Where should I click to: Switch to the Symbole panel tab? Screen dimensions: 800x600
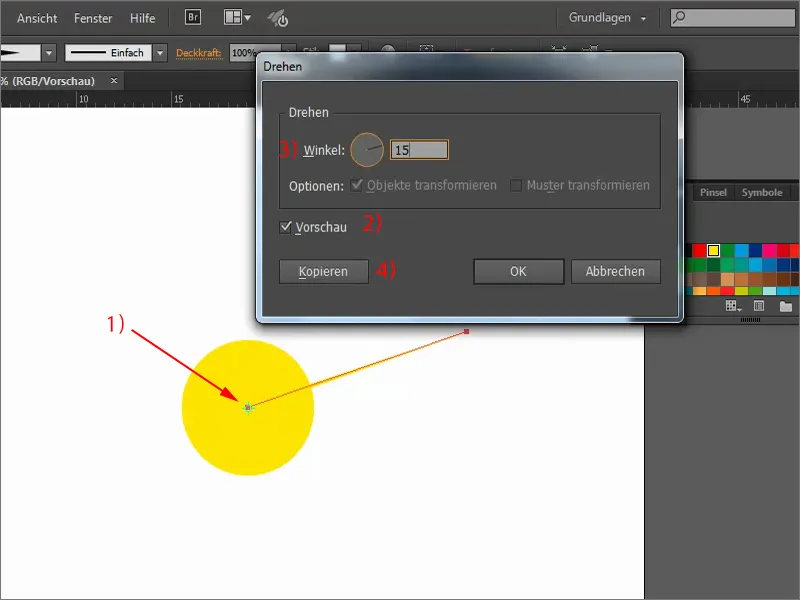[x=762, y=192]
